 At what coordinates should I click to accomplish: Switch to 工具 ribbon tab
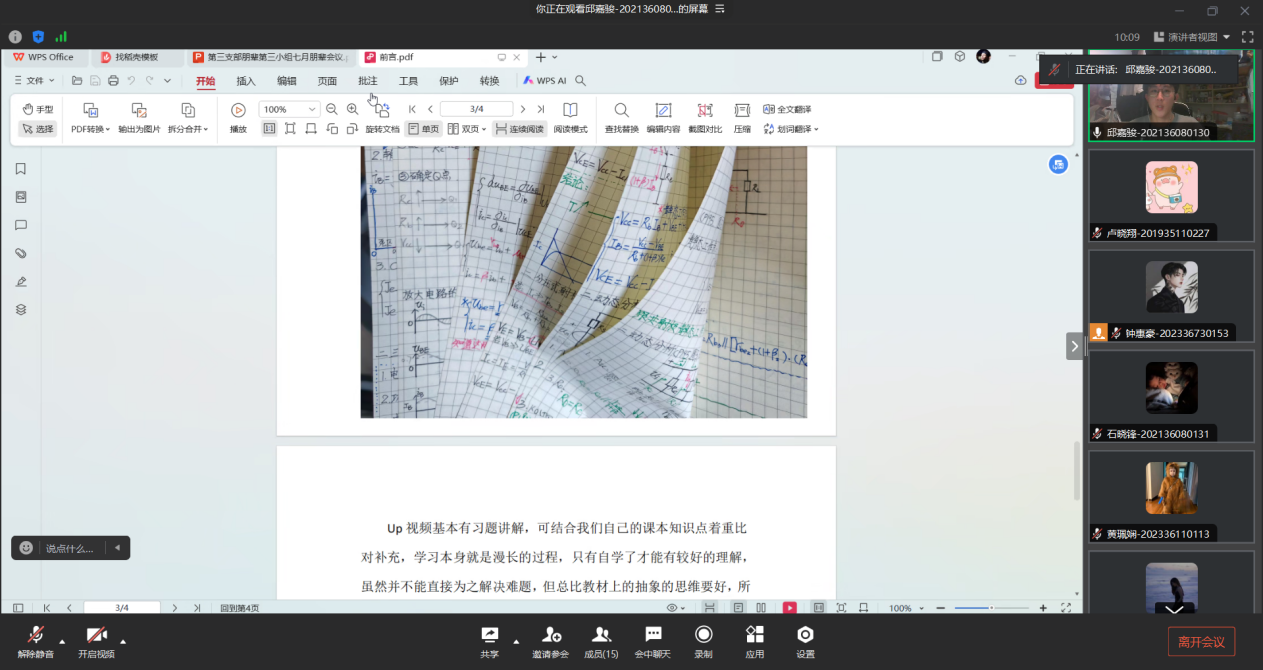(408, 81)
